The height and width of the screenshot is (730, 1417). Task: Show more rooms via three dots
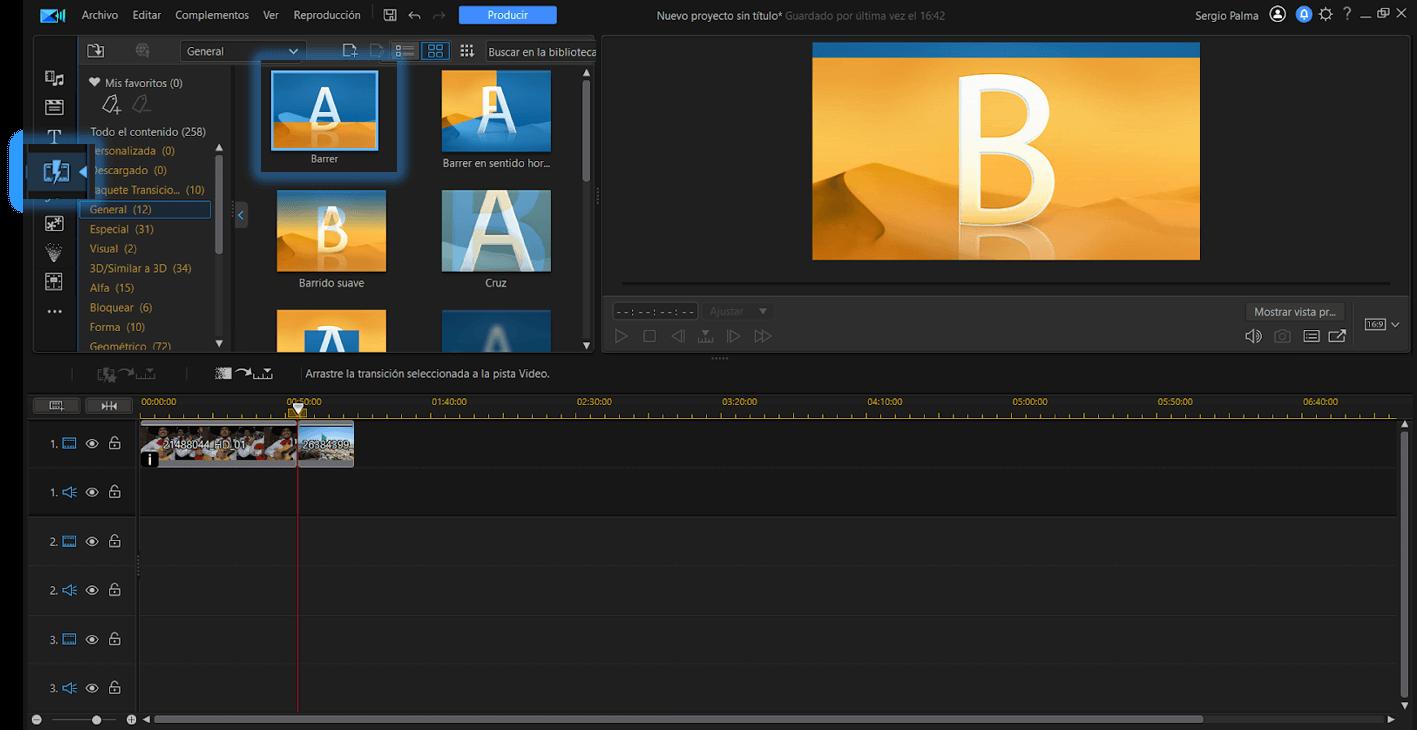click(54, 312)
